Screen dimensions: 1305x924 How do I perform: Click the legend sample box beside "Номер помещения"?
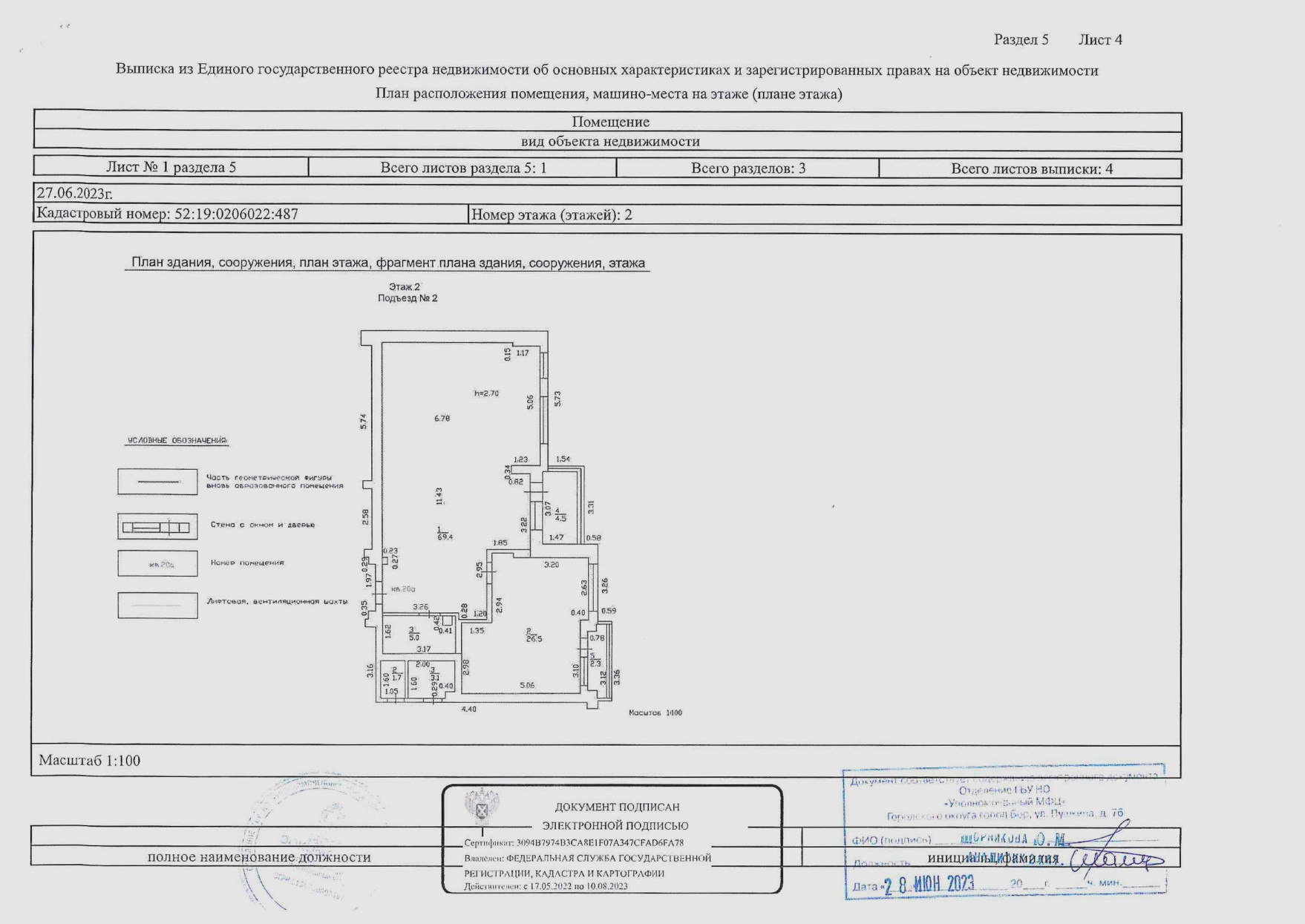[157, 564]
